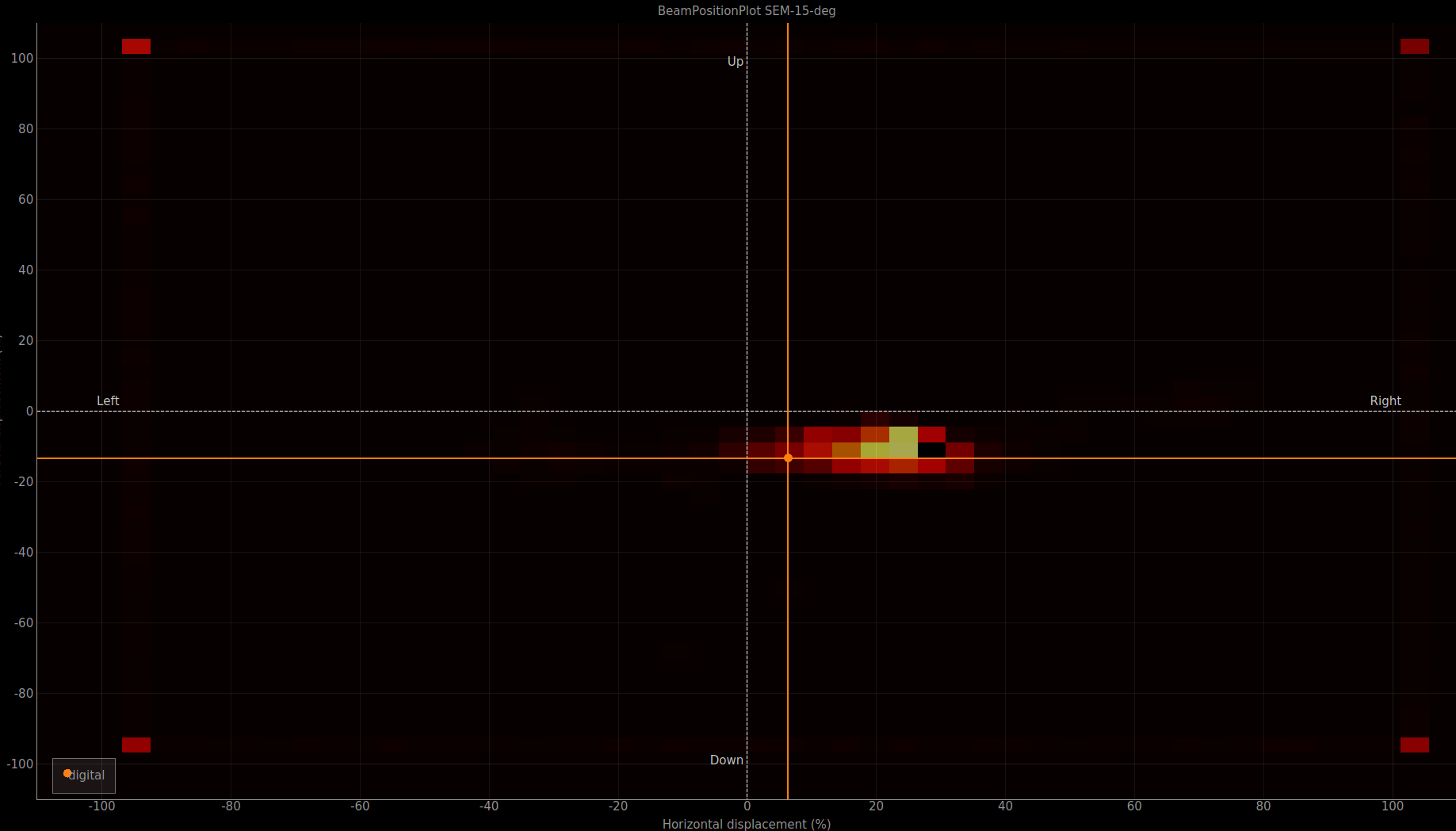Viewport: 1456px width, 831px height.
Task: Click the 'BeamPositionPlot SEM-15-deg' title
Action: point(747,10)
